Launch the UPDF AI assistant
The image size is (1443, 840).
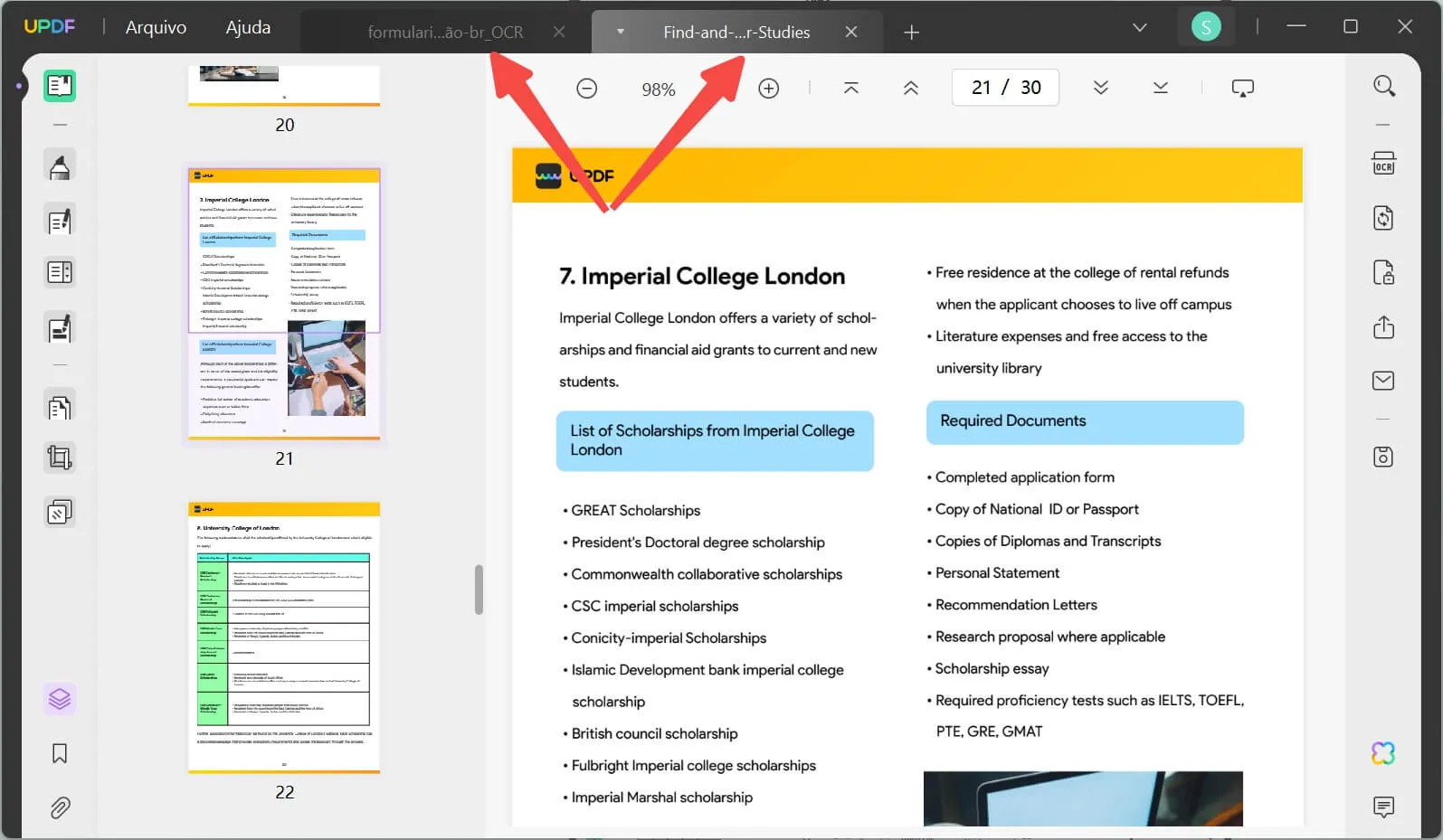pyautogui.click(x=1383, y=753)
